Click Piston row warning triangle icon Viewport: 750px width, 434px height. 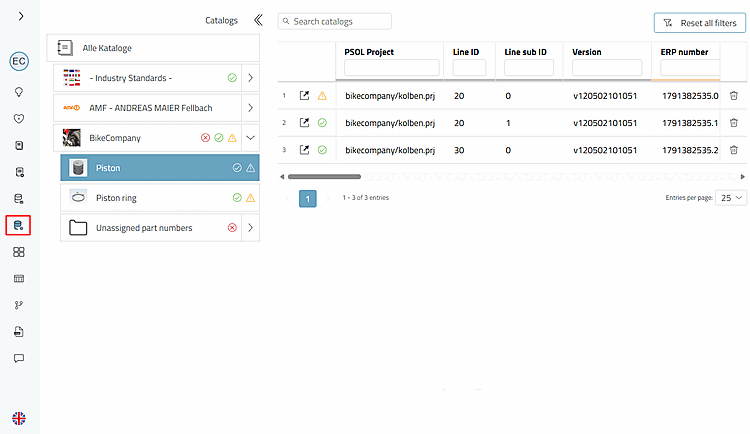pos(251,168)
